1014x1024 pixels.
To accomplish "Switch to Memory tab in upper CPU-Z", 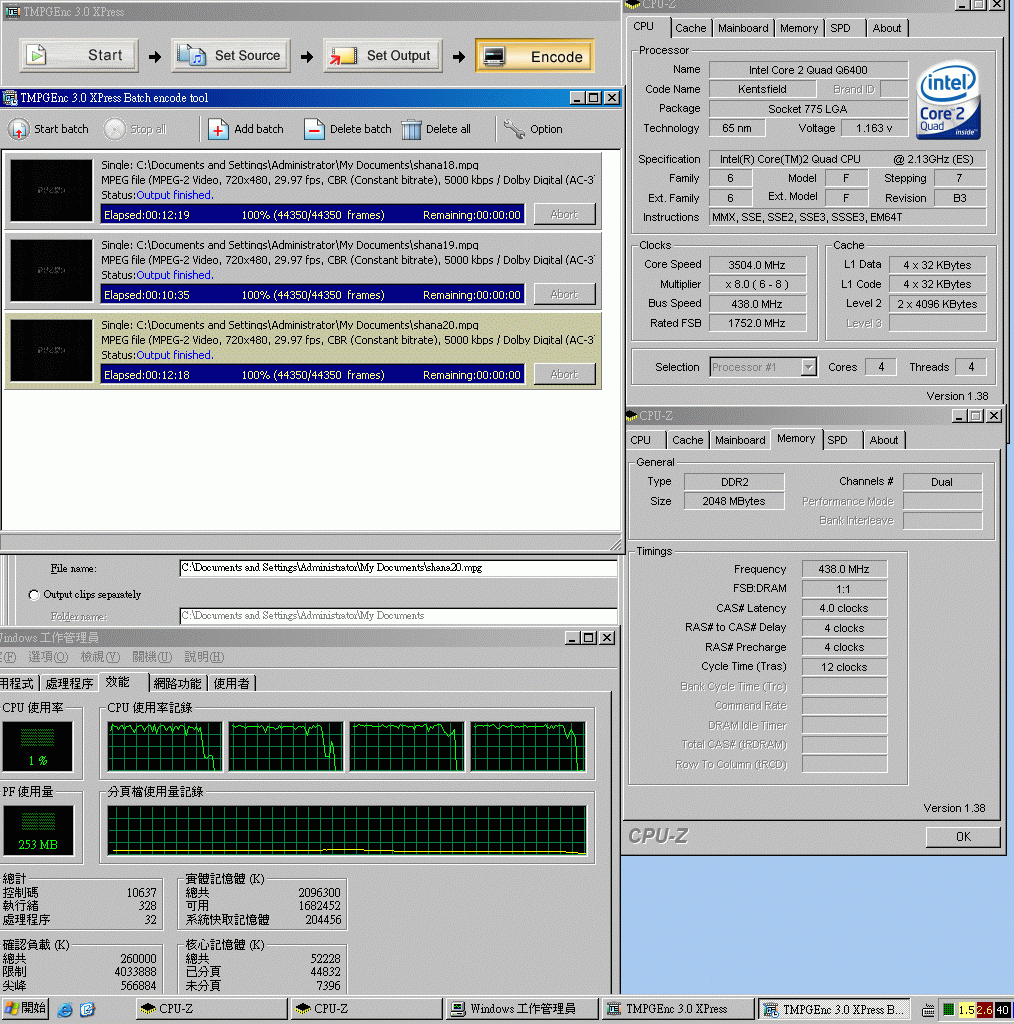I will coord(799,28).
